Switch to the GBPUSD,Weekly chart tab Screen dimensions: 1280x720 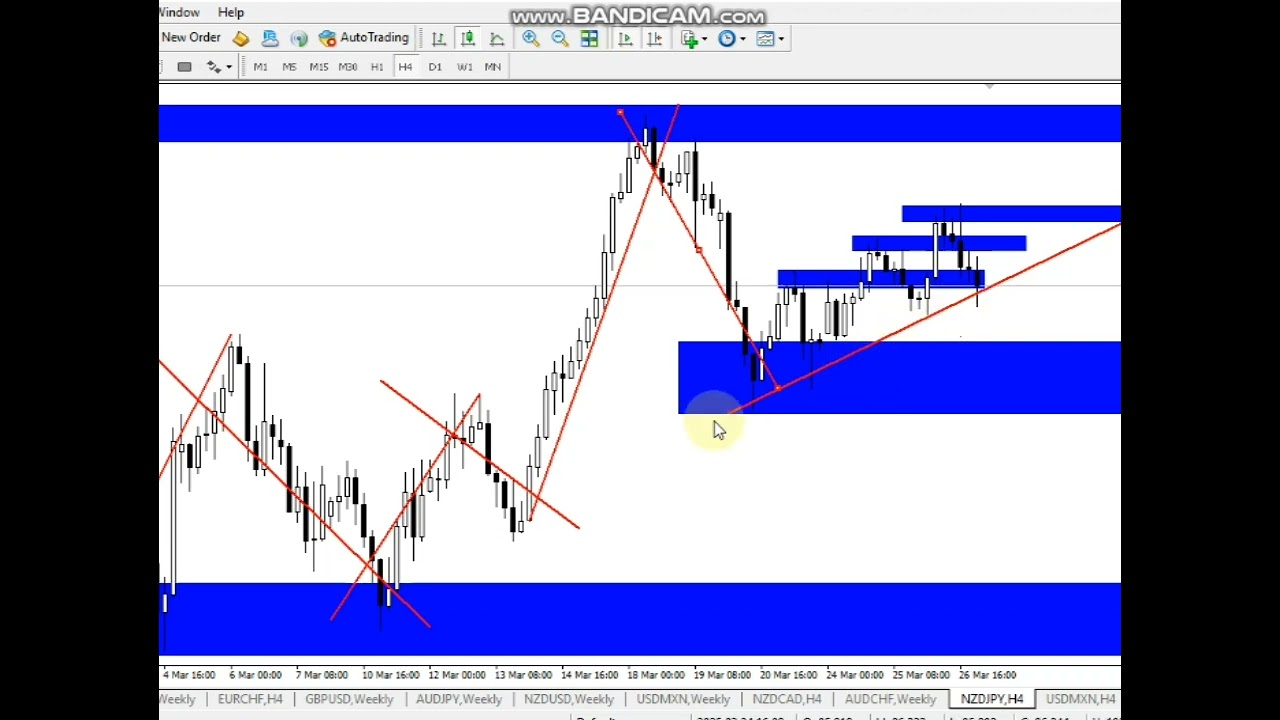pyautogui.click(x=349, y=699)
